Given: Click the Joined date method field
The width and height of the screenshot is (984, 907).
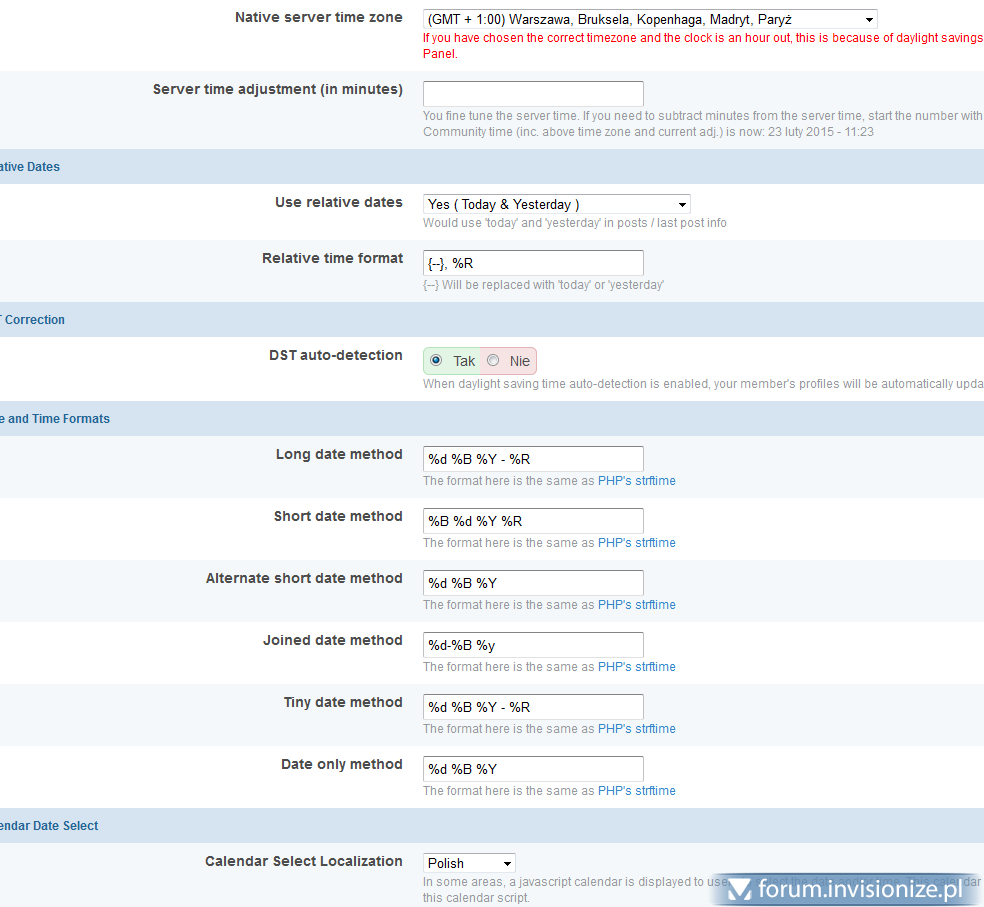Looking at the screenshot, I should (x=533, y=645).
